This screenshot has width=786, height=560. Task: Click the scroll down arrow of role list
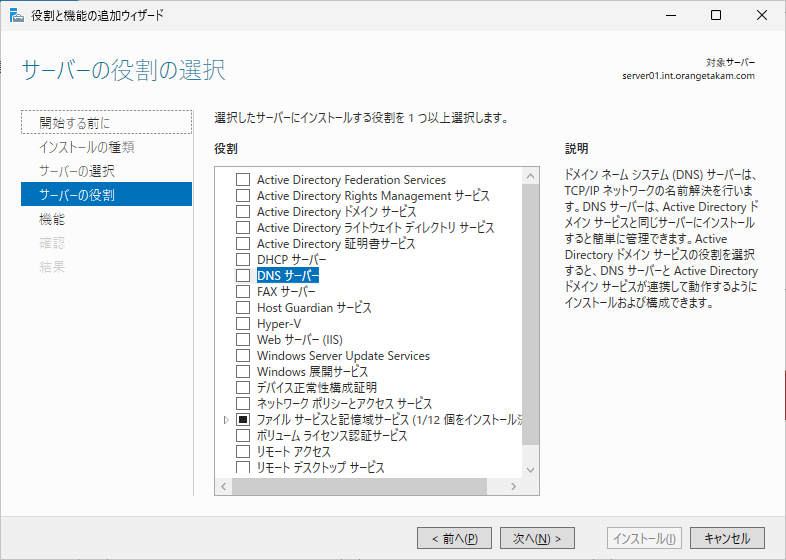tap(530, 470)
